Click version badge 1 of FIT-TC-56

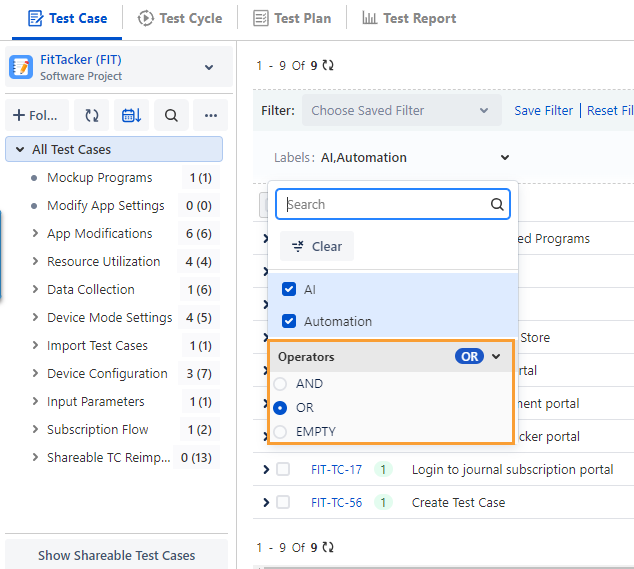[383, 503]
